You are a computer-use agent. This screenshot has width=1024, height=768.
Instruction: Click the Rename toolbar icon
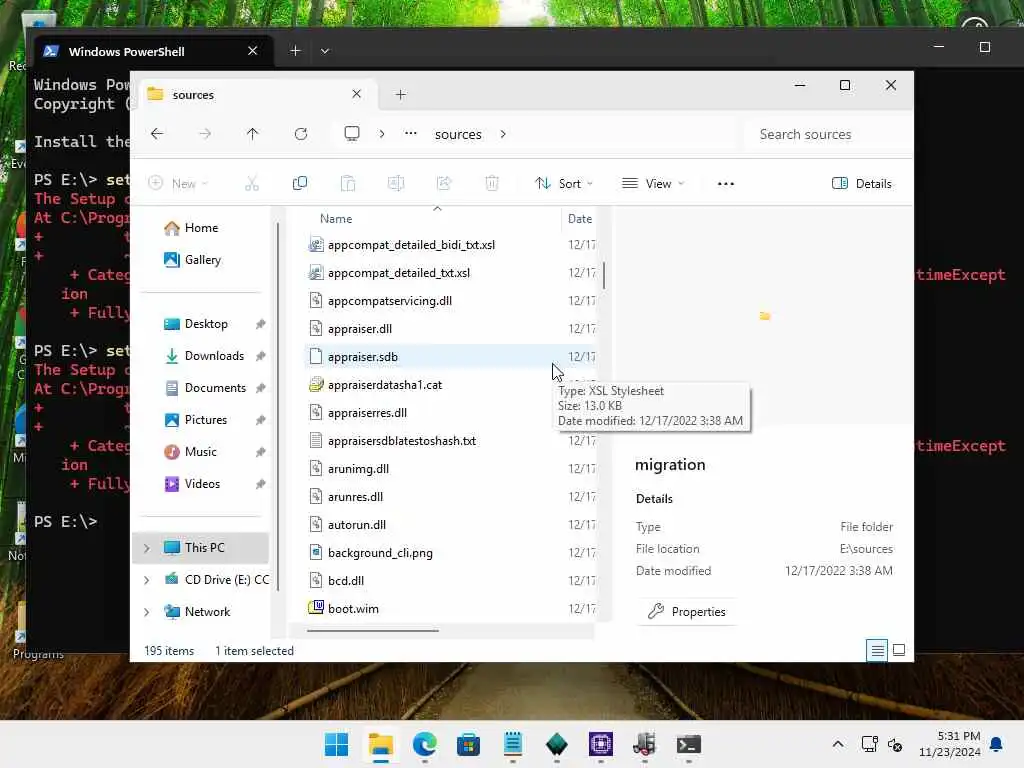pyautogui.click(x=396, y=184)
